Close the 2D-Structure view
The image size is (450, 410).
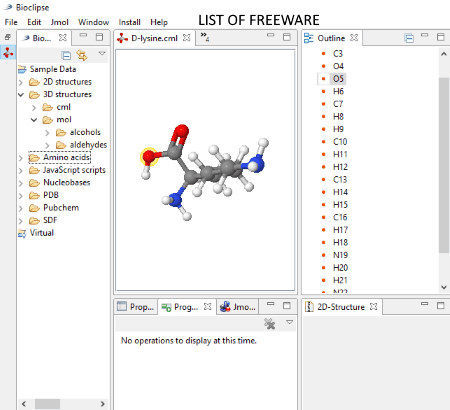(373, 306)
